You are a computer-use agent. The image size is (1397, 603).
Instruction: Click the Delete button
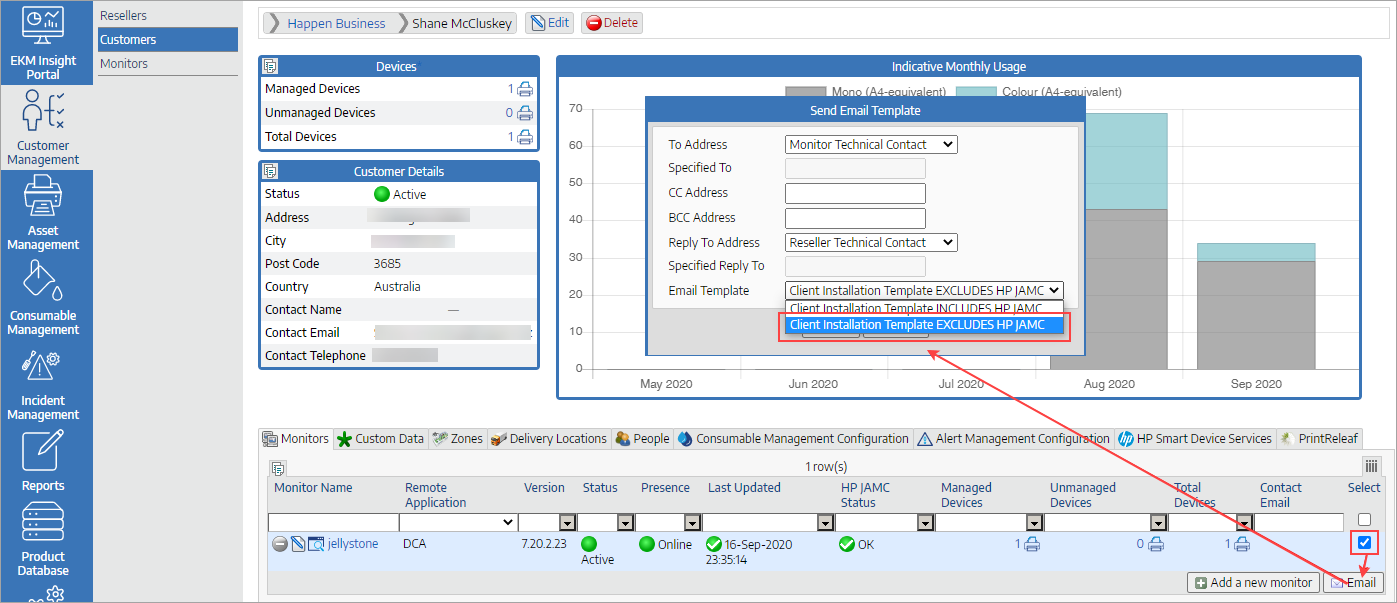[x=611, y=23]
